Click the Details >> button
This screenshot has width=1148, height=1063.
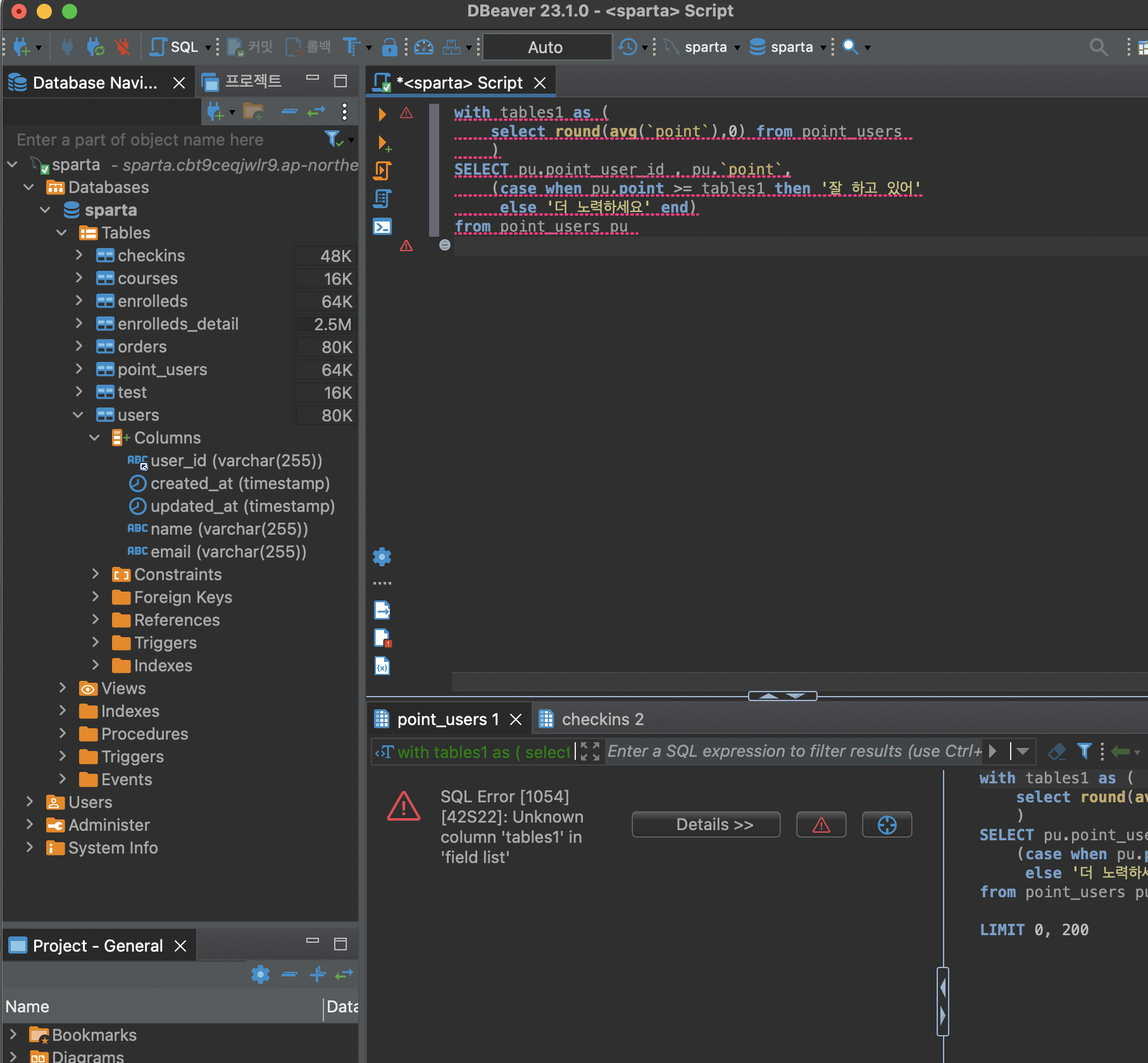tap(706, 824)
